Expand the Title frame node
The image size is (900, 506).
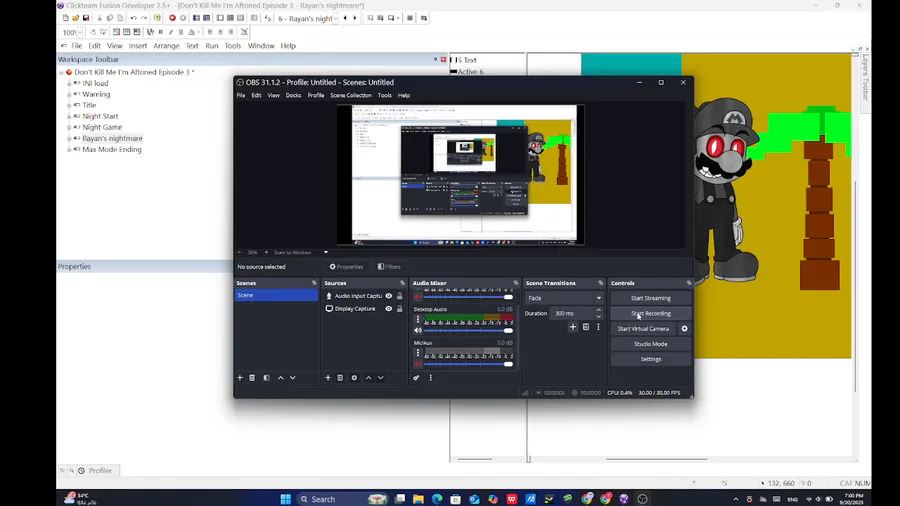point(69,106)
